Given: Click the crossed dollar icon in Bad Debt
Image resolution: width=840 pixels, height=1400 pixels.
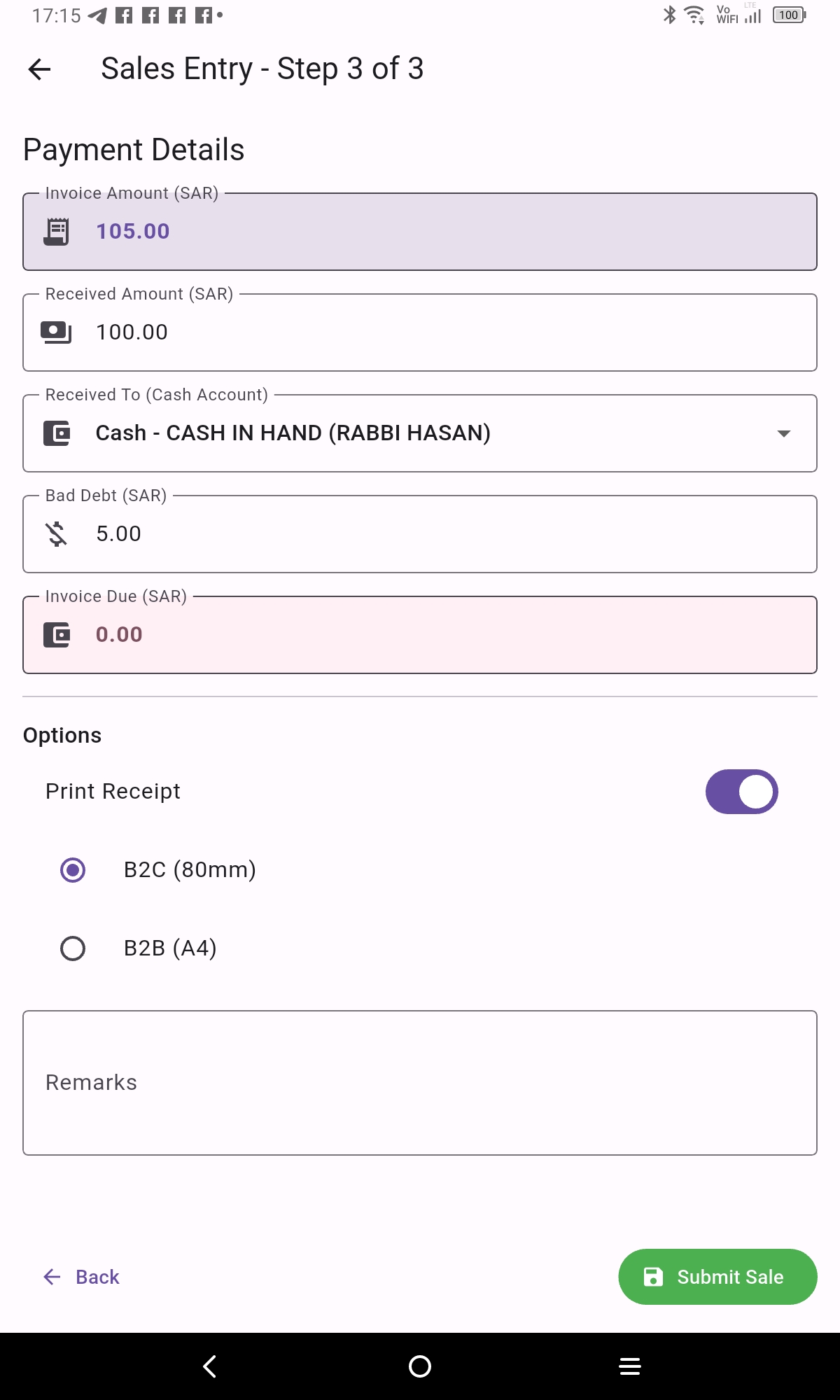Looking at the screenshot, I should (57, 534).
